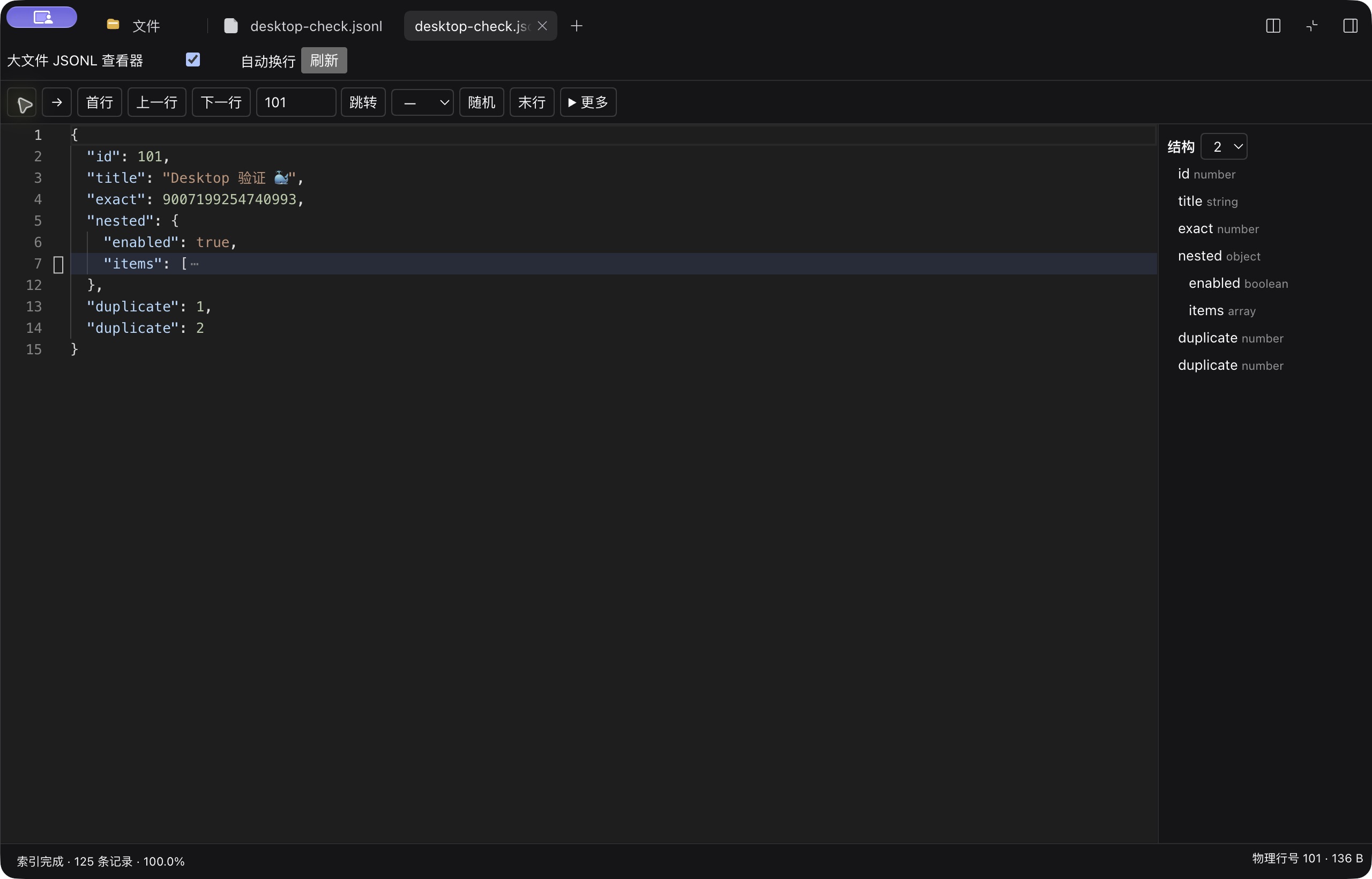Close the active desktop-check.js tab
This screenshot has width=1372, height=879.
click(x=542, y=26)
